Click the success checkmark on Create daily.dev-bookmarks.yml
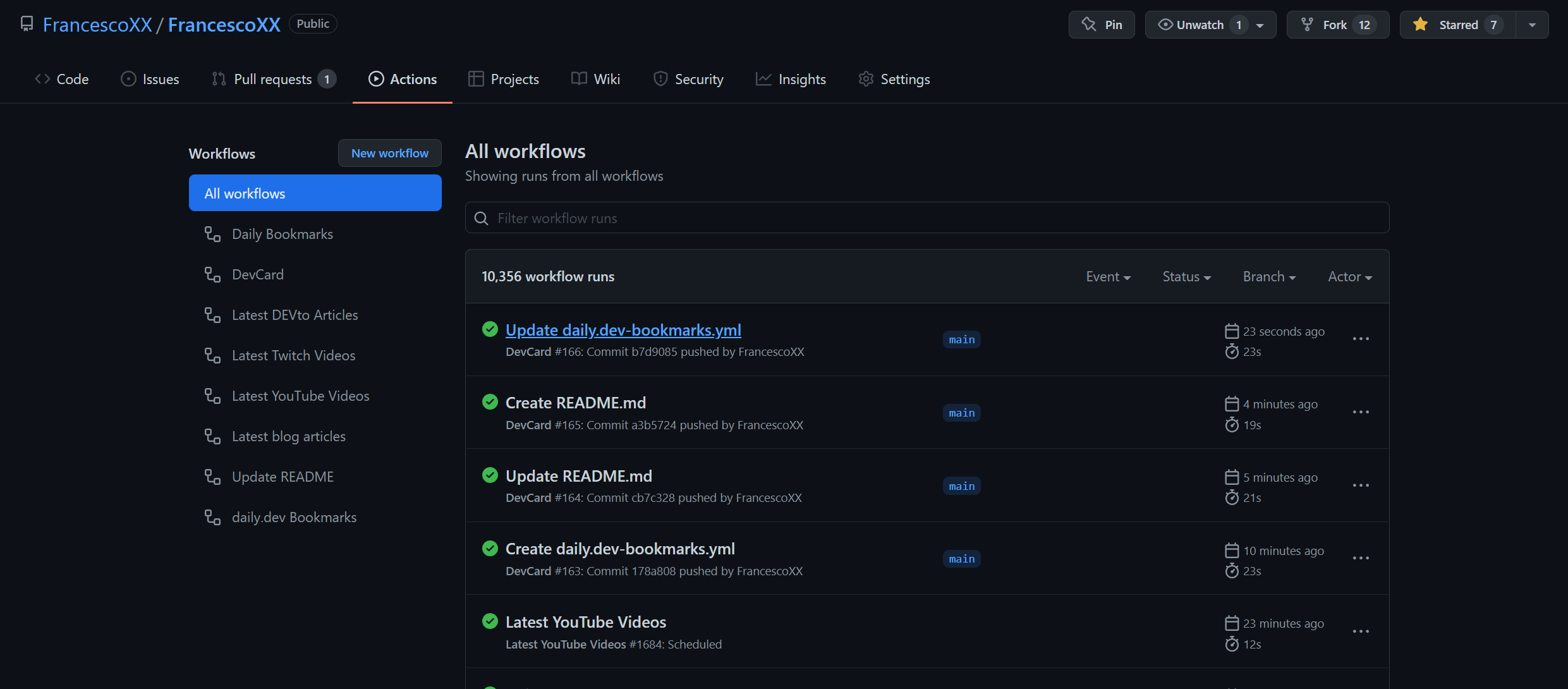1568x689 pixels. tap(490, 548)
